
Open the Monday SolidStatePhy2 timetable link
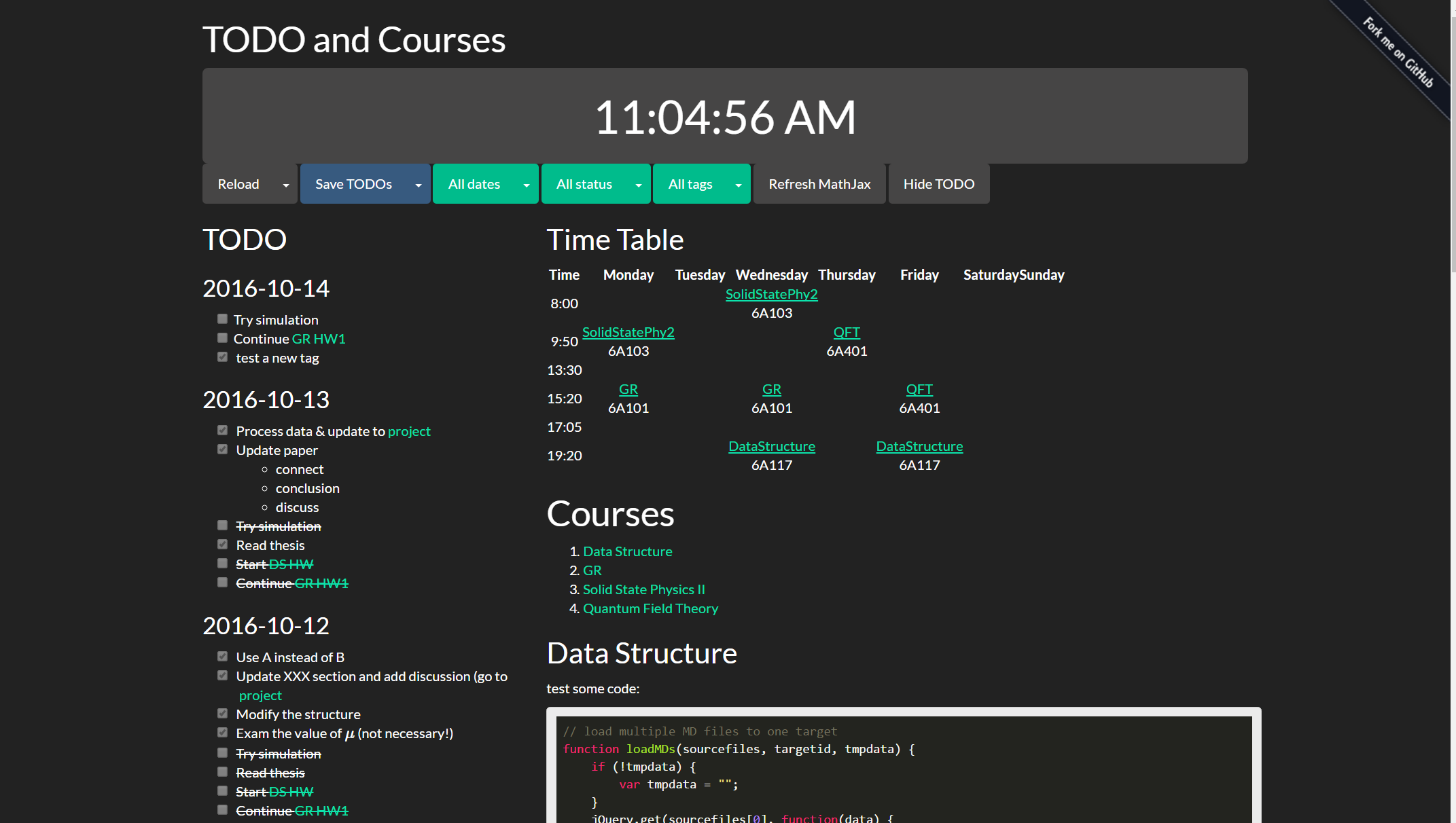pyautogui.click(x=628, y=332)
